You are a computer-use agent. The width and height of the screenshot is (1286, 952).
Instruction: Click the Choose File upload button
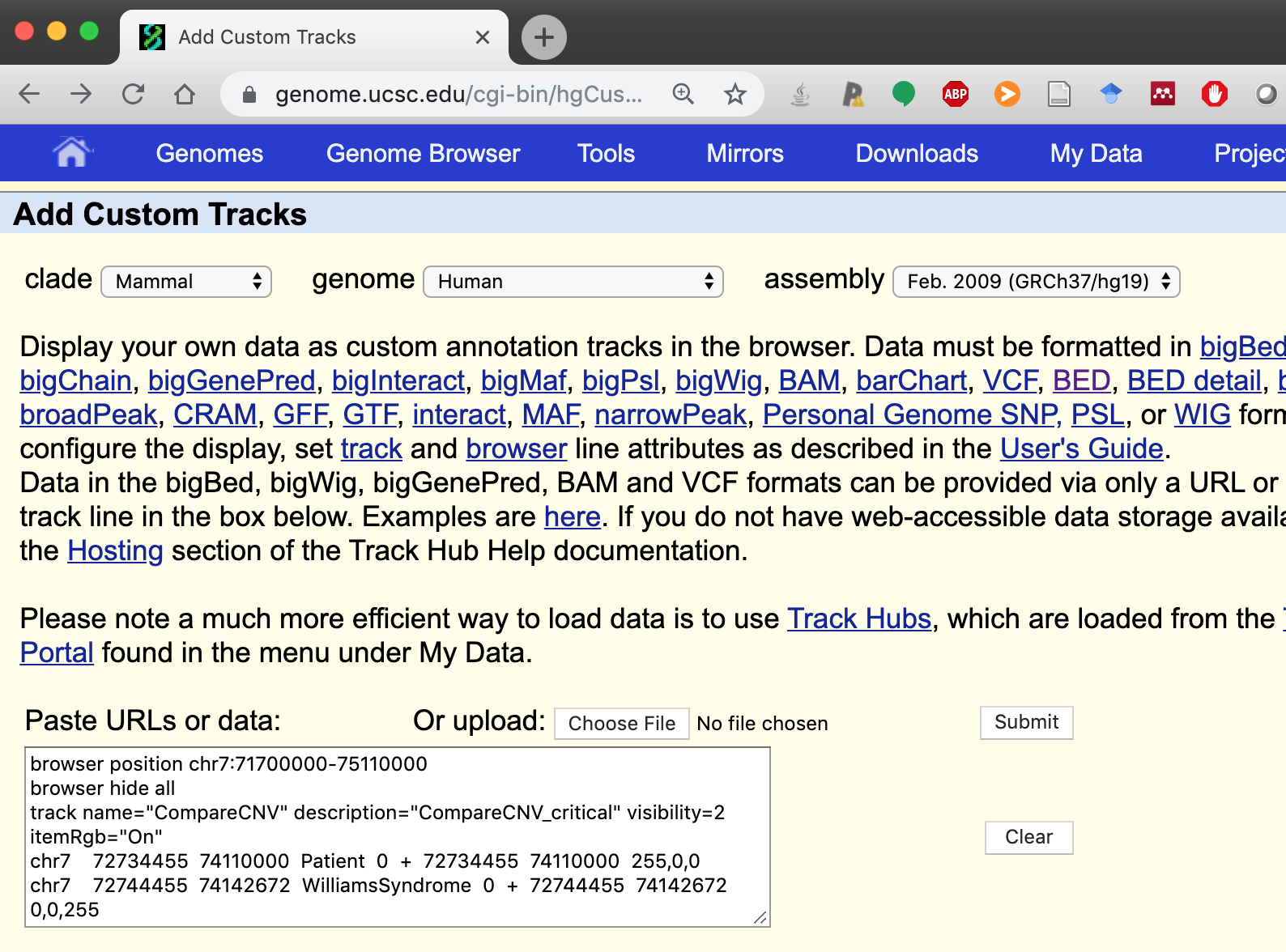point(622,724)
